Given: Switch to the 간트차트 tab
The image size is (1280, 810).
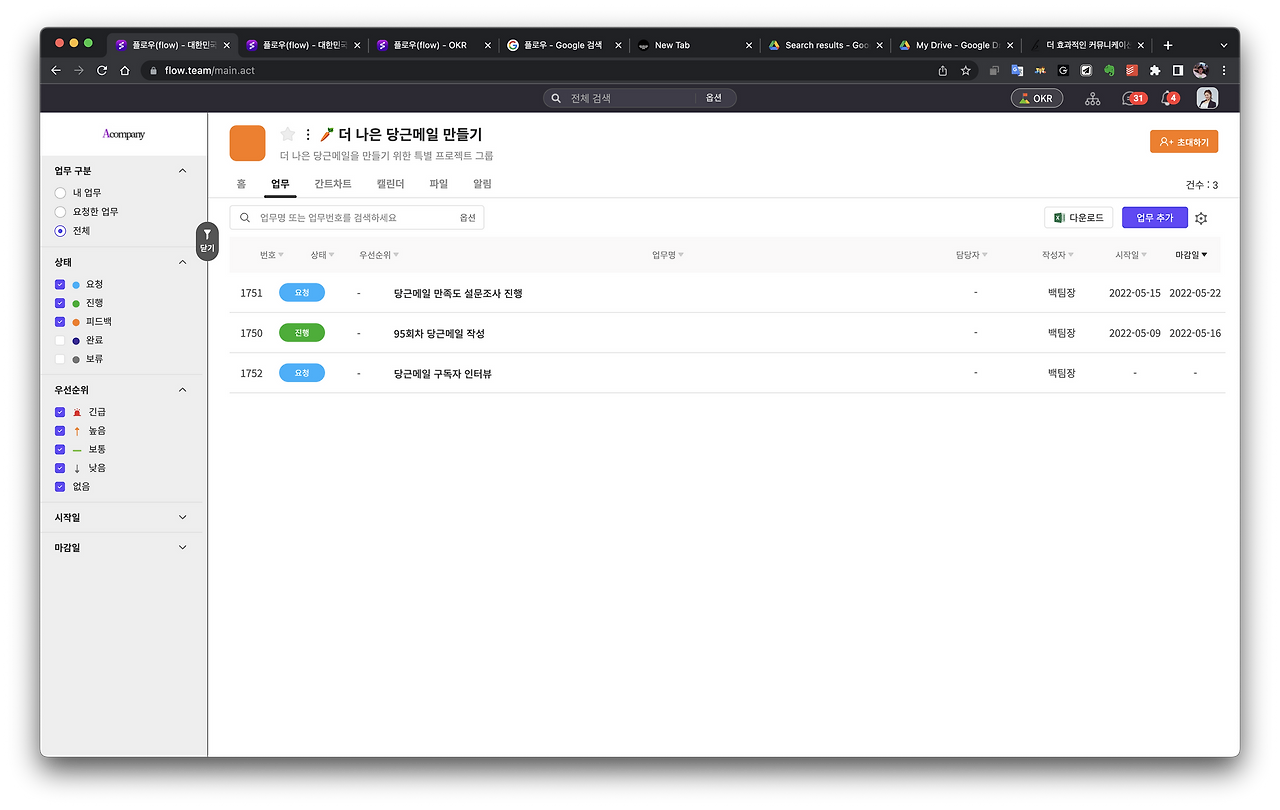Looking at the screenshot, I should pos(333,184).
